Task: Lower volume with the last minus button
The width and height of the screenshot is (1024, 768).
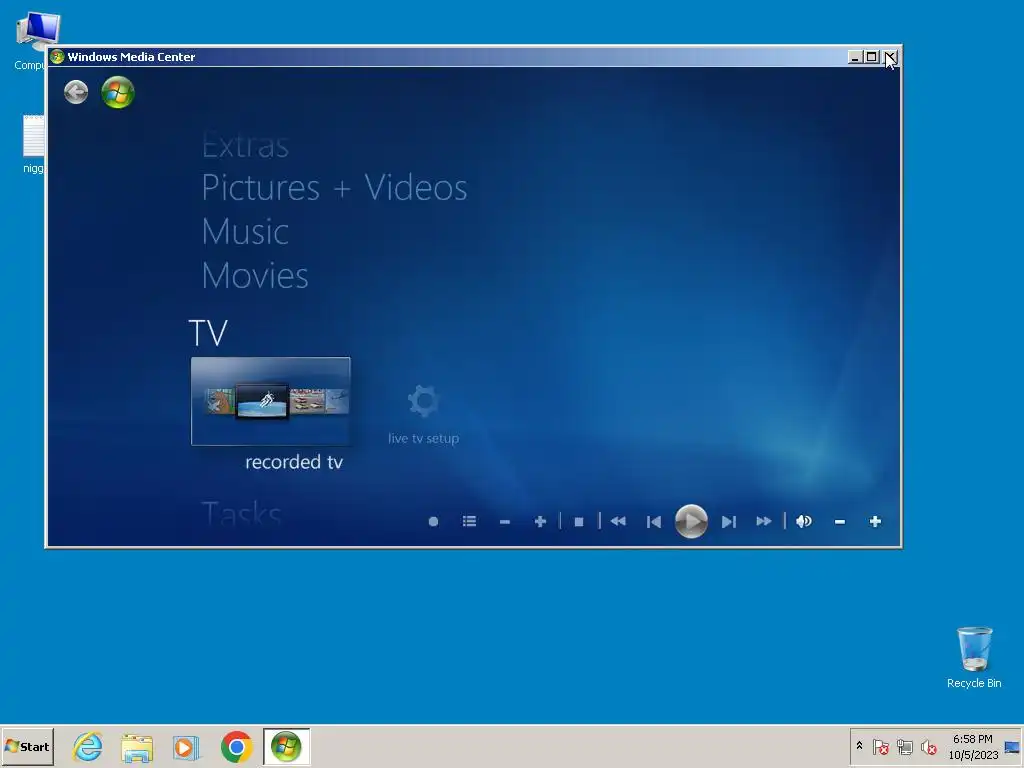Action: [840, 522]
